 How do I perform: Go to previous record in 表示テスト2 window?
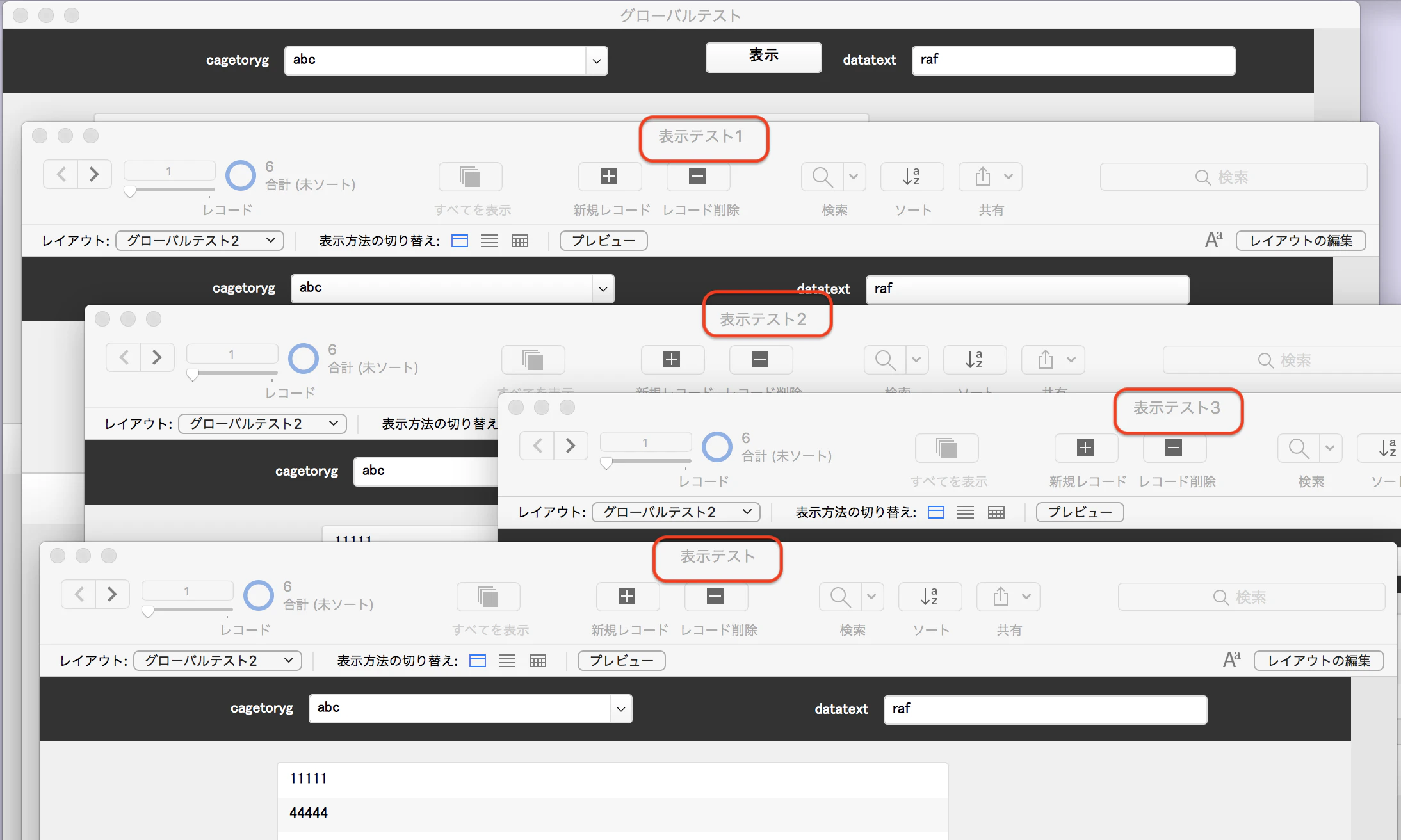pyautogui.click(x=124, y=357)
